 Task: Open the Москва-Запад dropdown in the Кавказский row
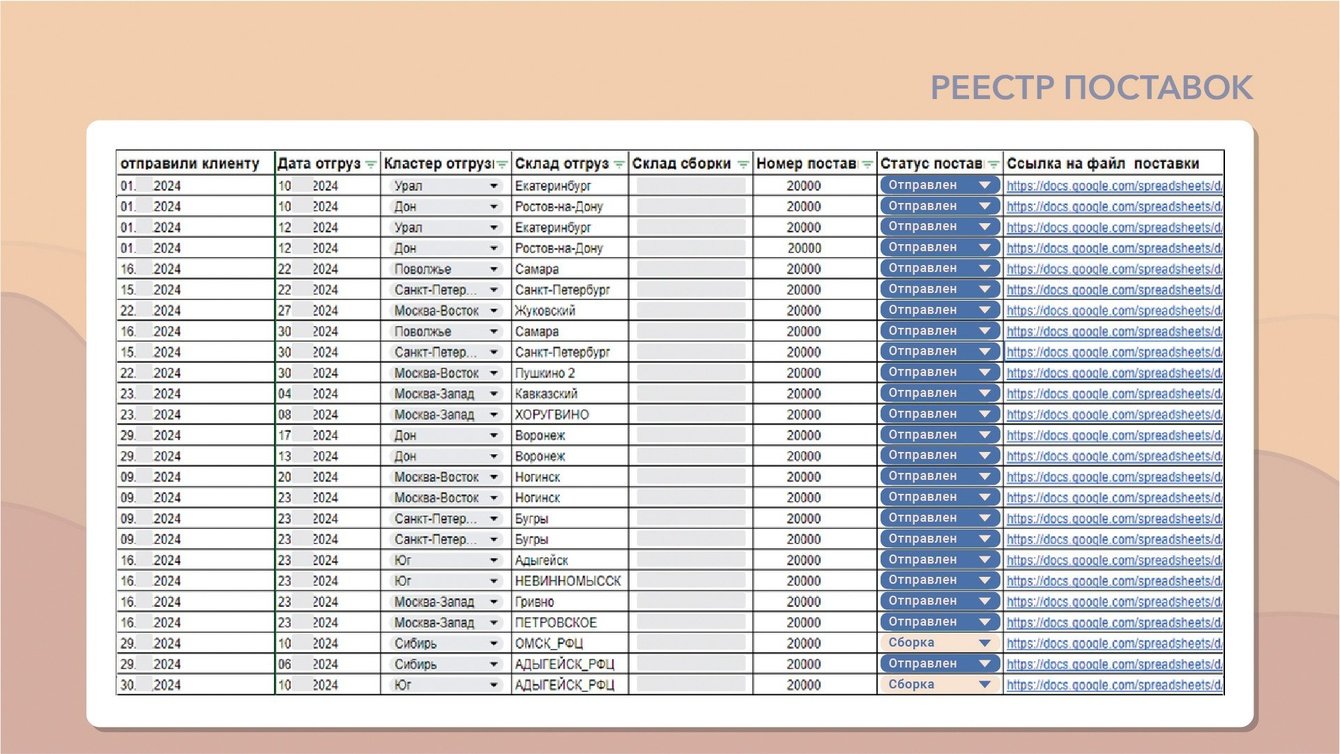point(493,394)
